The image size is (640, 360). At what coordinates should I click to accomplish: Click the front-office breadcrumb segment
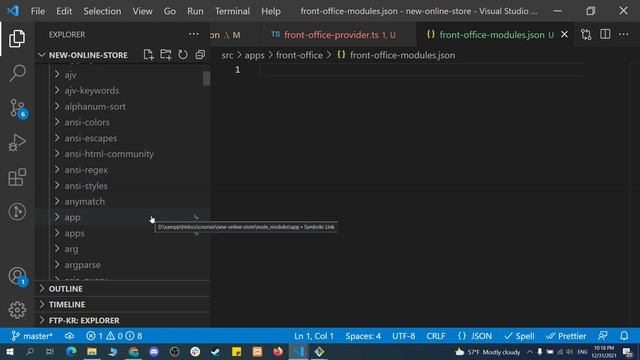299,55
